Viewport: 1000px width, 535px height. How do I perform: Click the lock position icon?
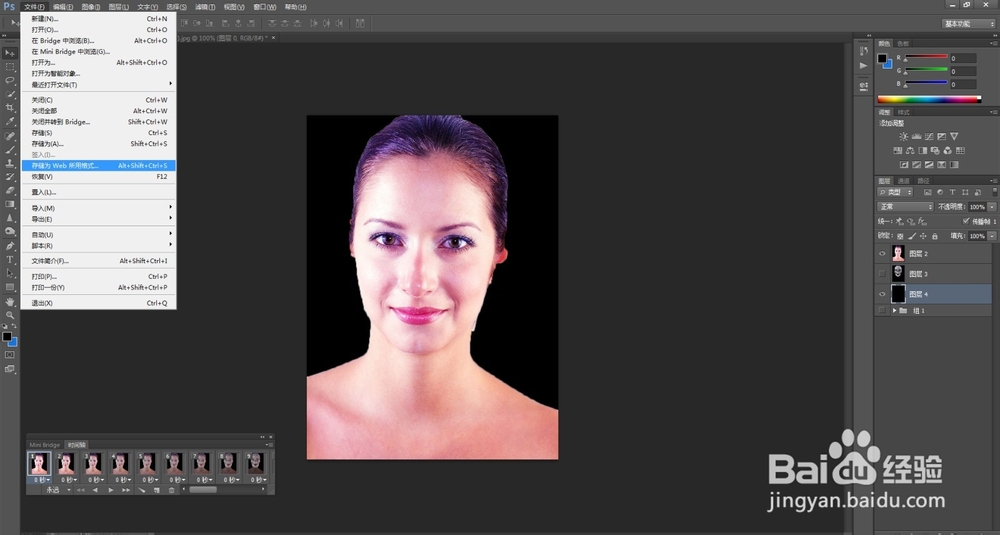[923, 236]
